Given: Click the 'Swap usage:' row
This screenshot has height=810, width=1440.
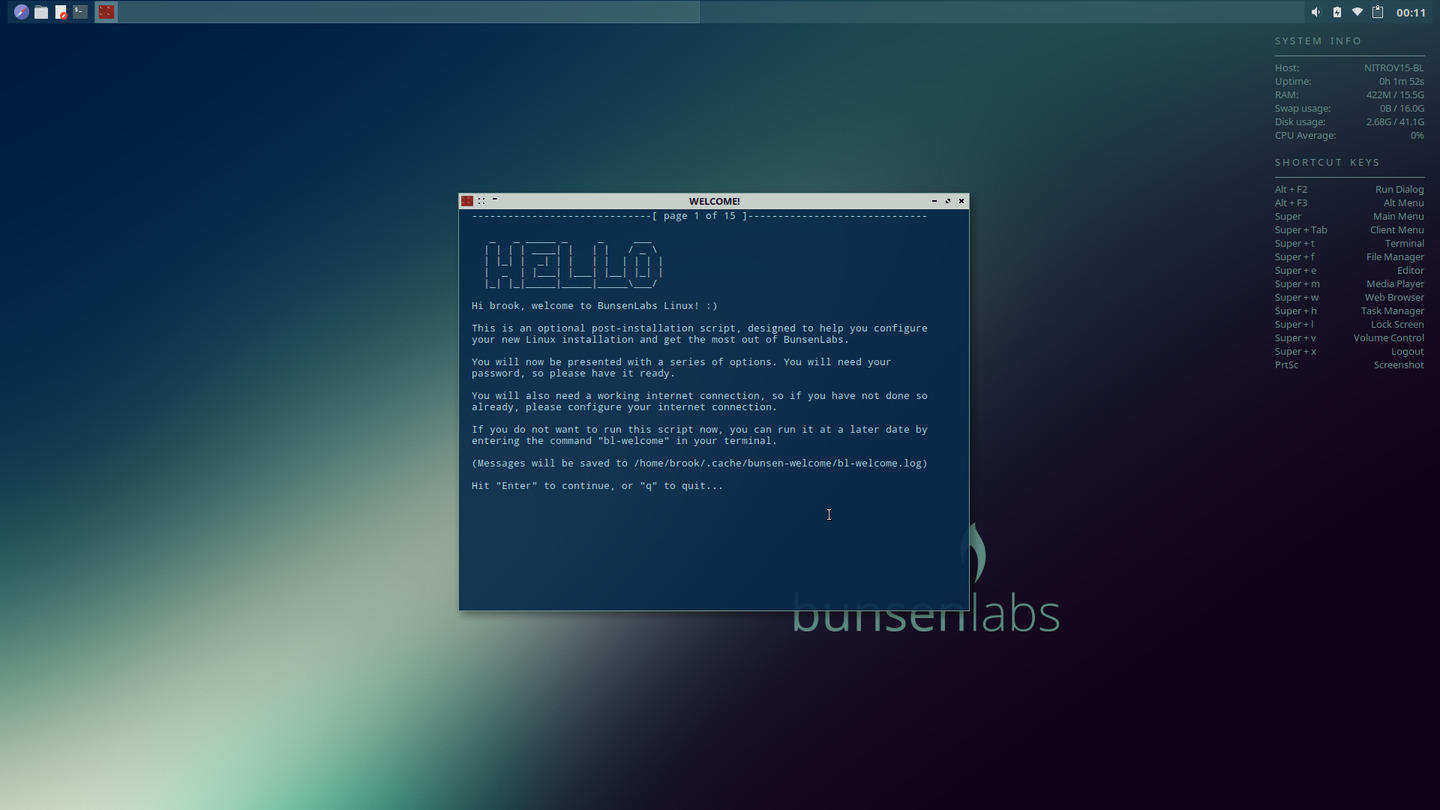Looking at the screenshot, I should pos(1349,108).
